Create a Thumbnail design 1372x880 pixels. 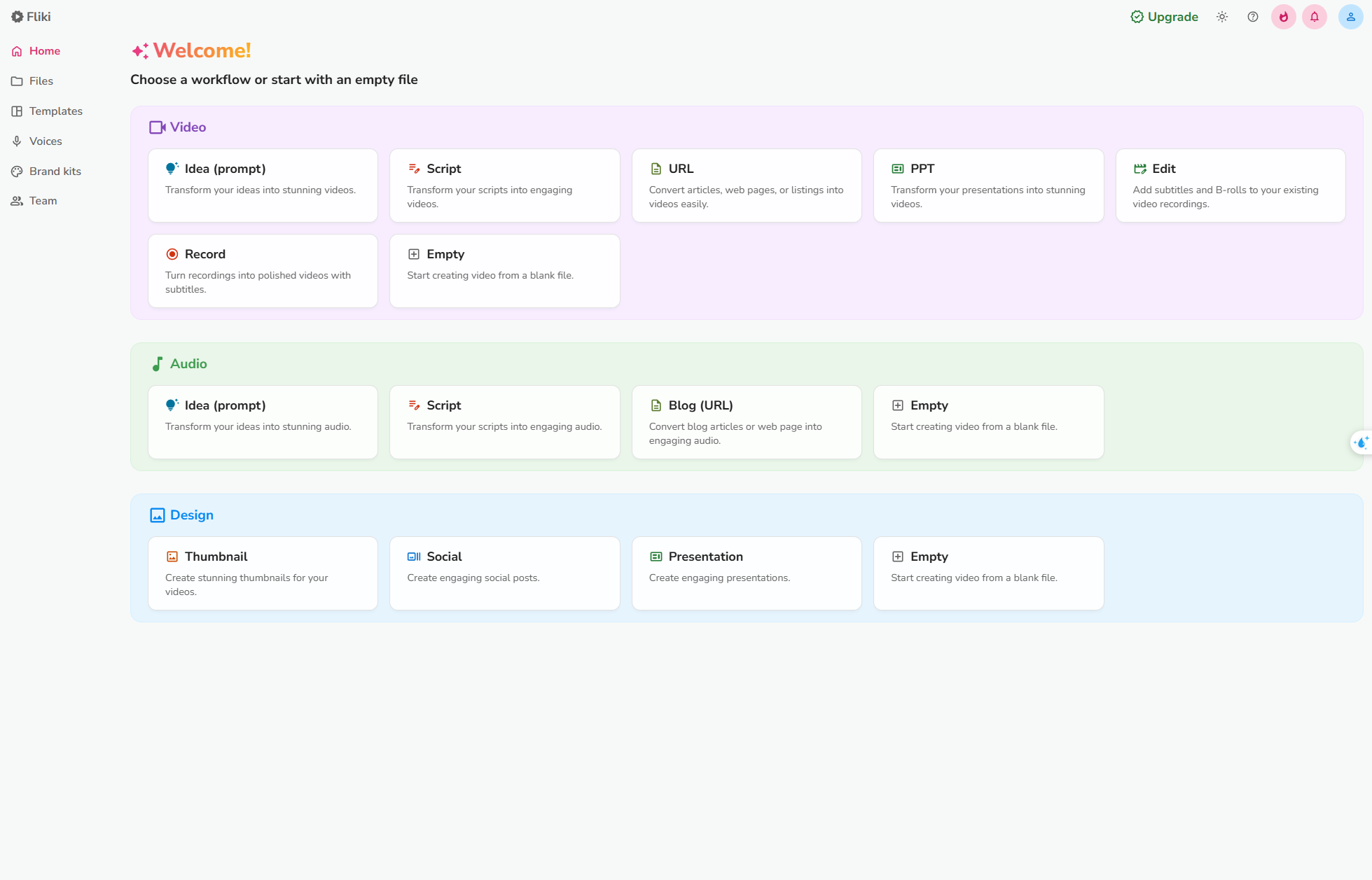point(263,573)
